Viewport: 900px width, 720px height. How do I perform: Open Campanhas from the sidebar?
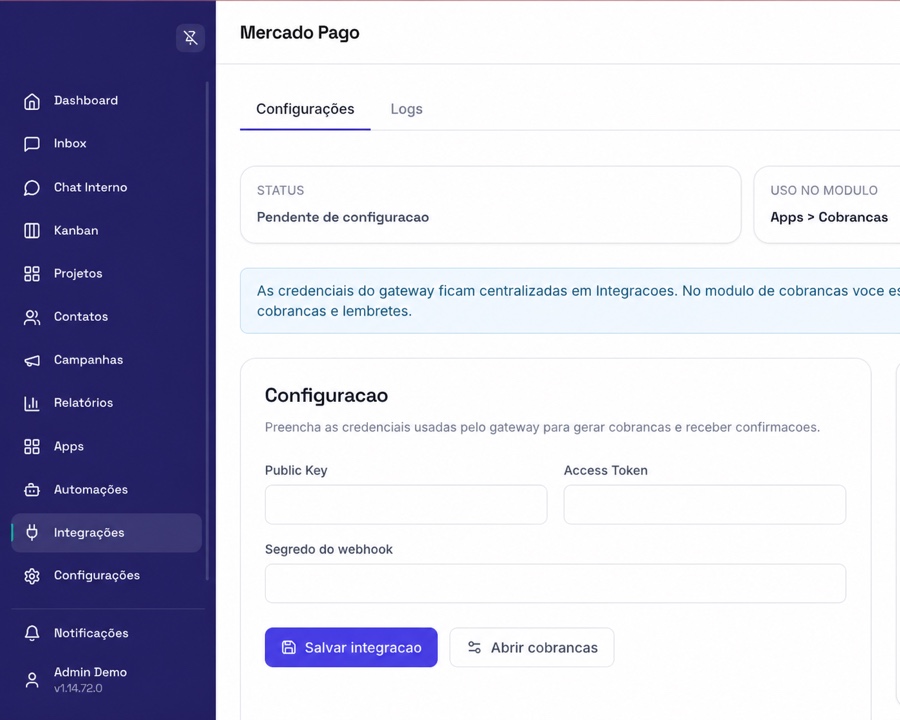click(107, 360)
